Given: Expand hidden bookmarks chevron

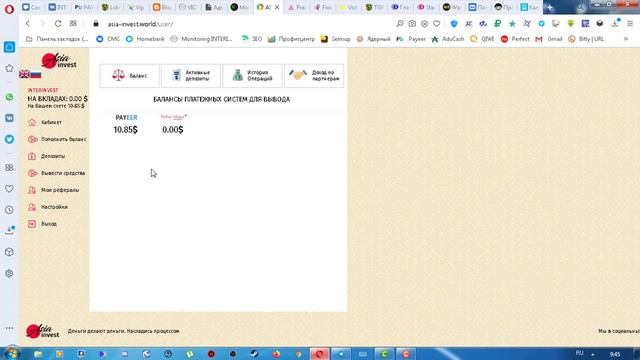Looking at the screenshot, I should pyautogui.click(x=626, y=39).
